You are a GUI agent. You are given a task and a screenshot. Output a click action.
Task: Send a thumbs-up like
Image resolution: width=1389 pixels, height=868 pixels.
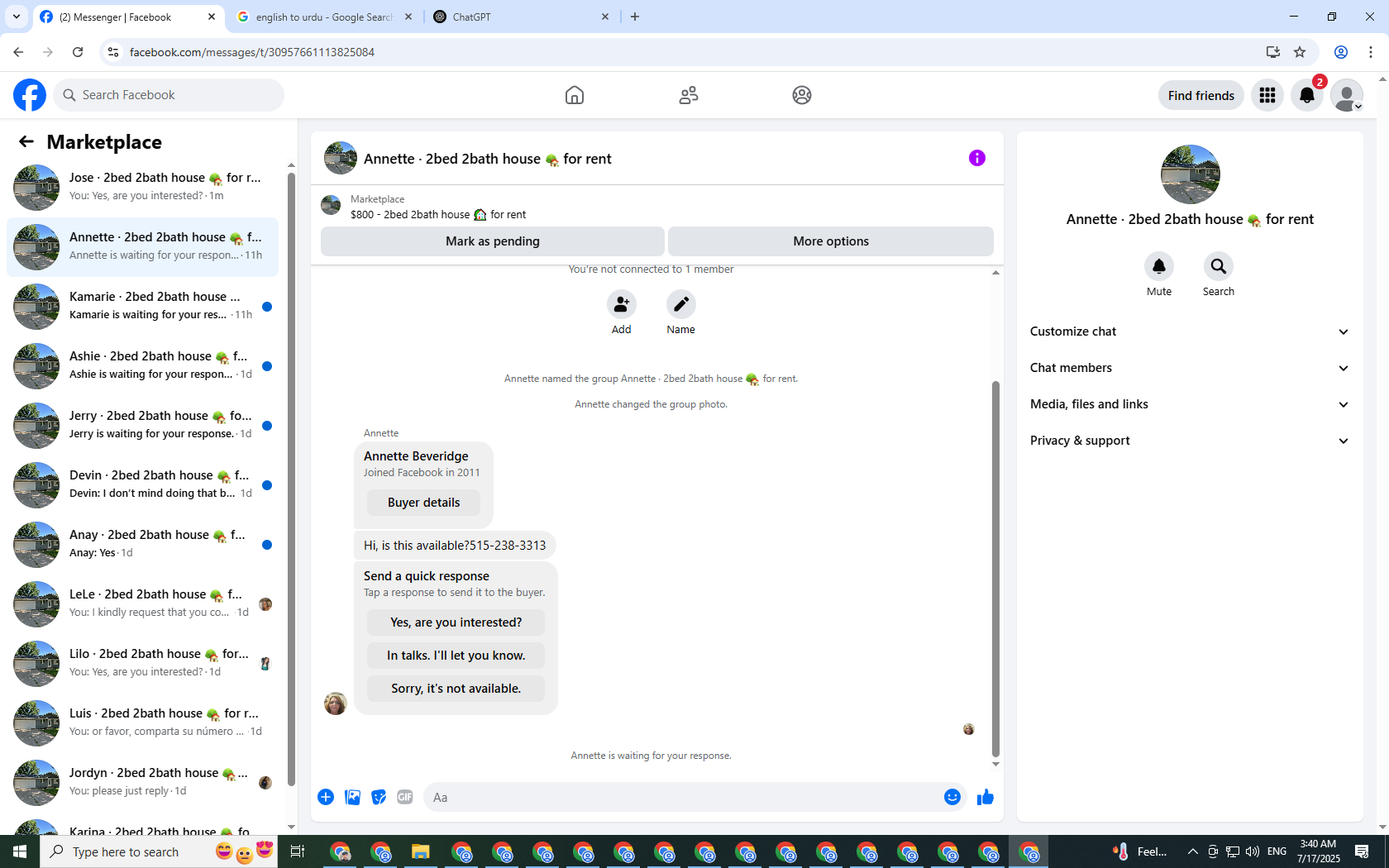pos(986,797)
